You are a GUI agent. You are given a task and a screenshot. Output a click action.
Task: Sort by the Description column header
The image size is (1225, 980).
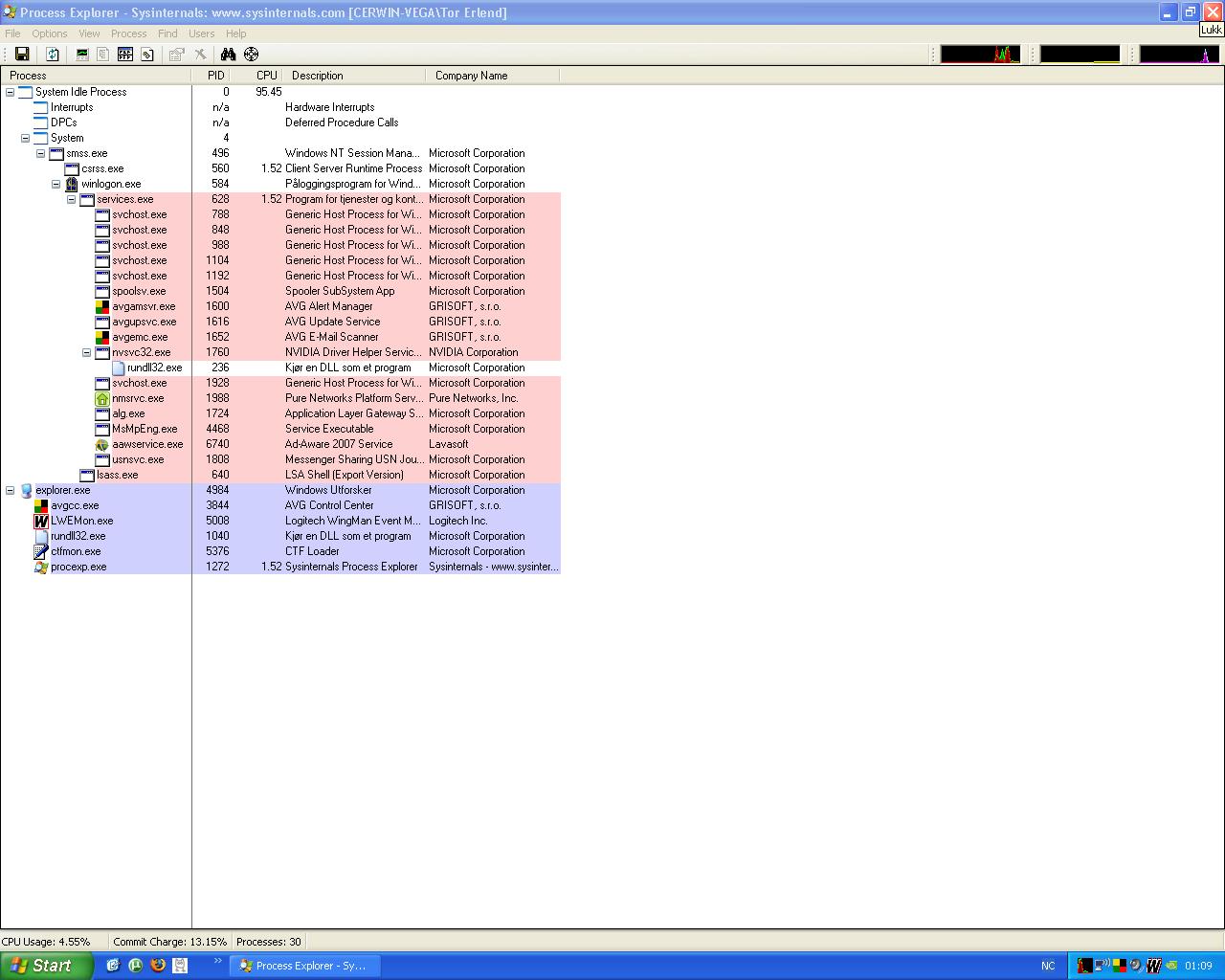pyautogui.click(x=354, y=76)
